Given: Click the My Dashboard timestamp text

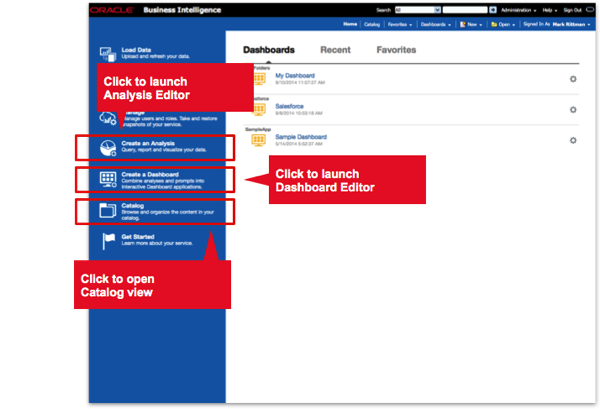Looking at the screenshot, I should pyautogui.click(x=300, y=82).
